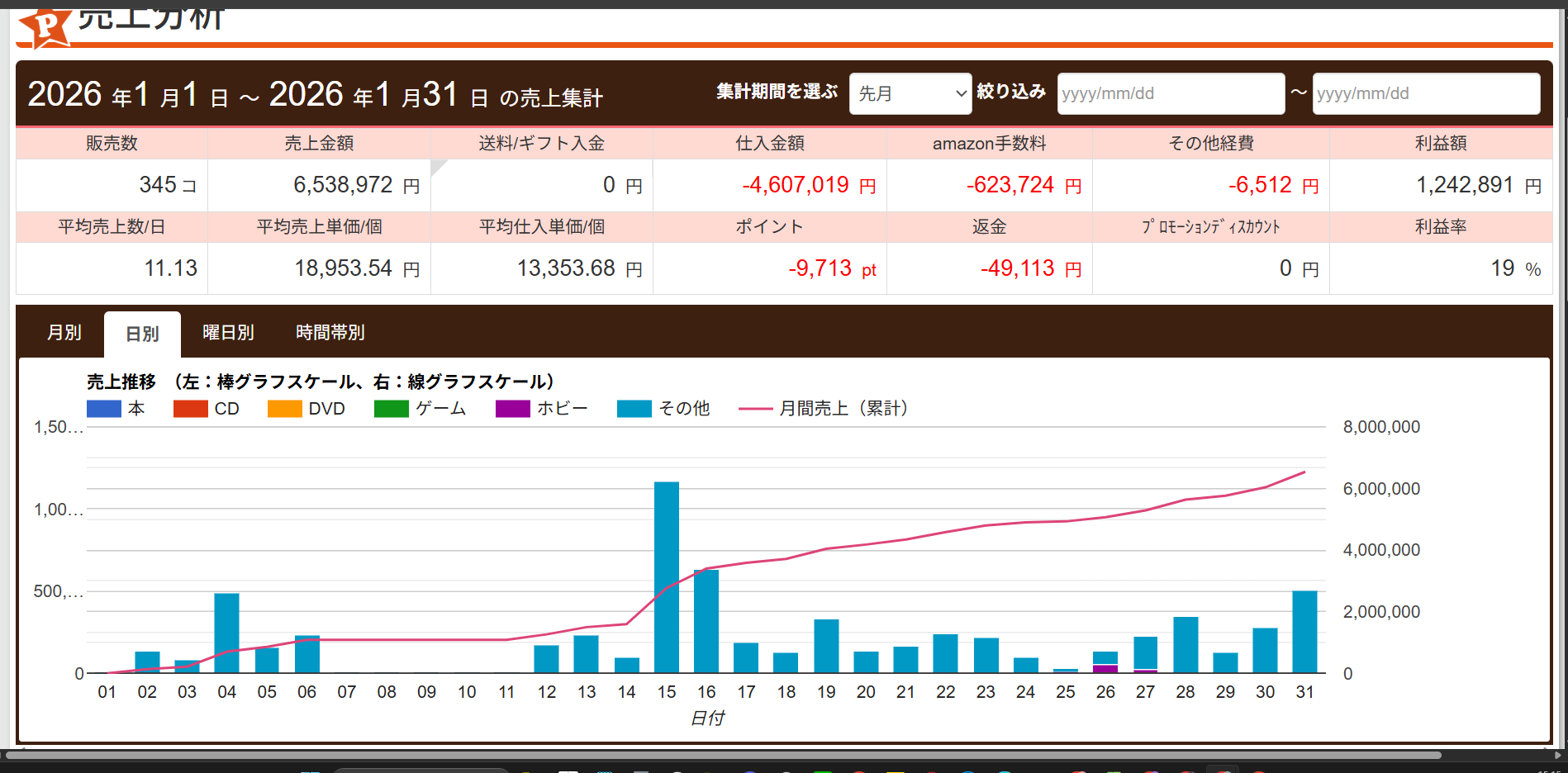Image resolution: width=1568 pixels, height=773 pixels.
Task: Click the green ゲーム legend swatch
Action: pyautogui.click(x=391, y=409)
